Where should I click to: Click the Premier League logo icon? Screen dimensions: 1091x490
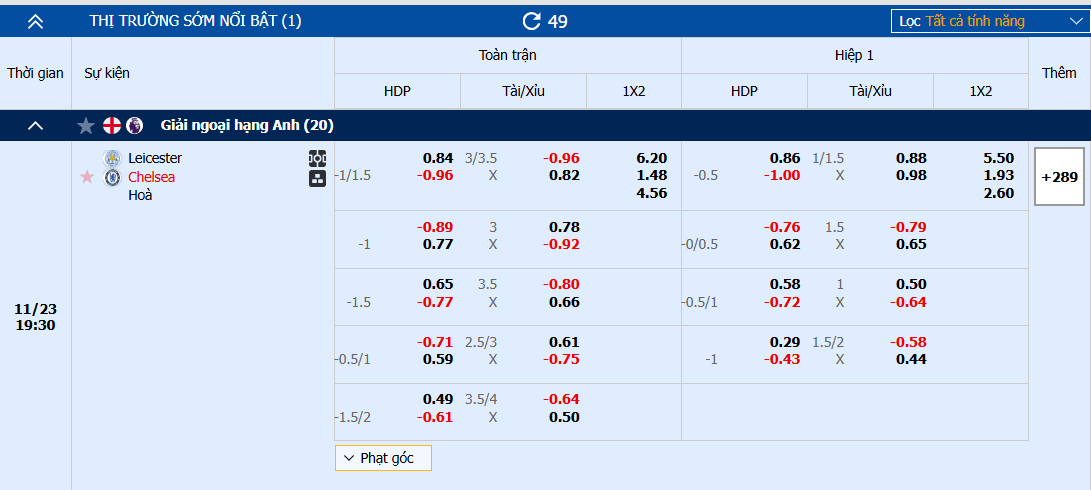tap(135, 125)
